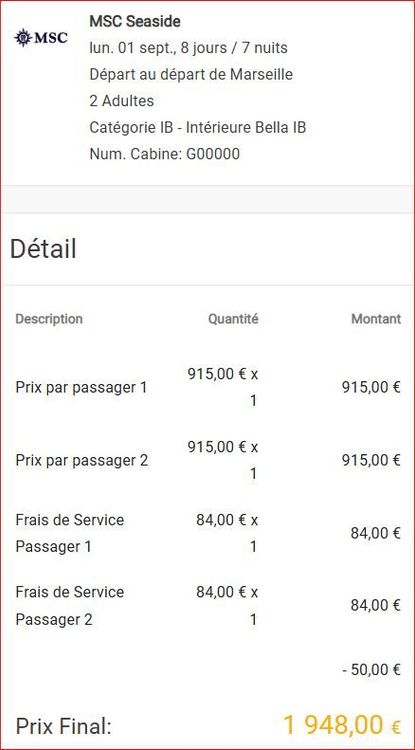Click Frais de Service Passager 1 label
This screenshot has height=750, width=415.
click(x=70, y=533)
